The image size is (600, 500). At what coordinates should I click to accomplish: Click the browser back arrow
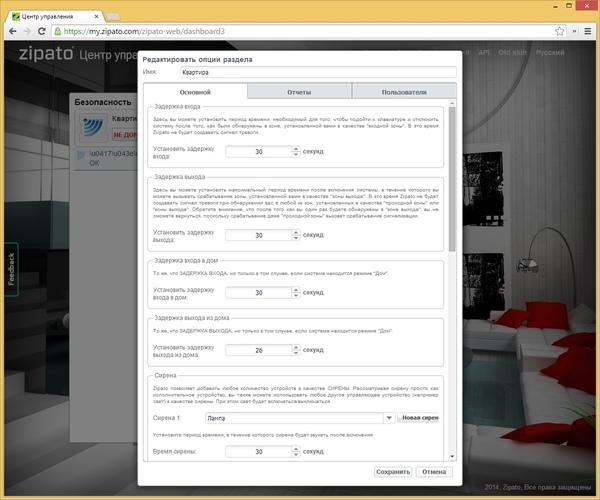(12, 31)
